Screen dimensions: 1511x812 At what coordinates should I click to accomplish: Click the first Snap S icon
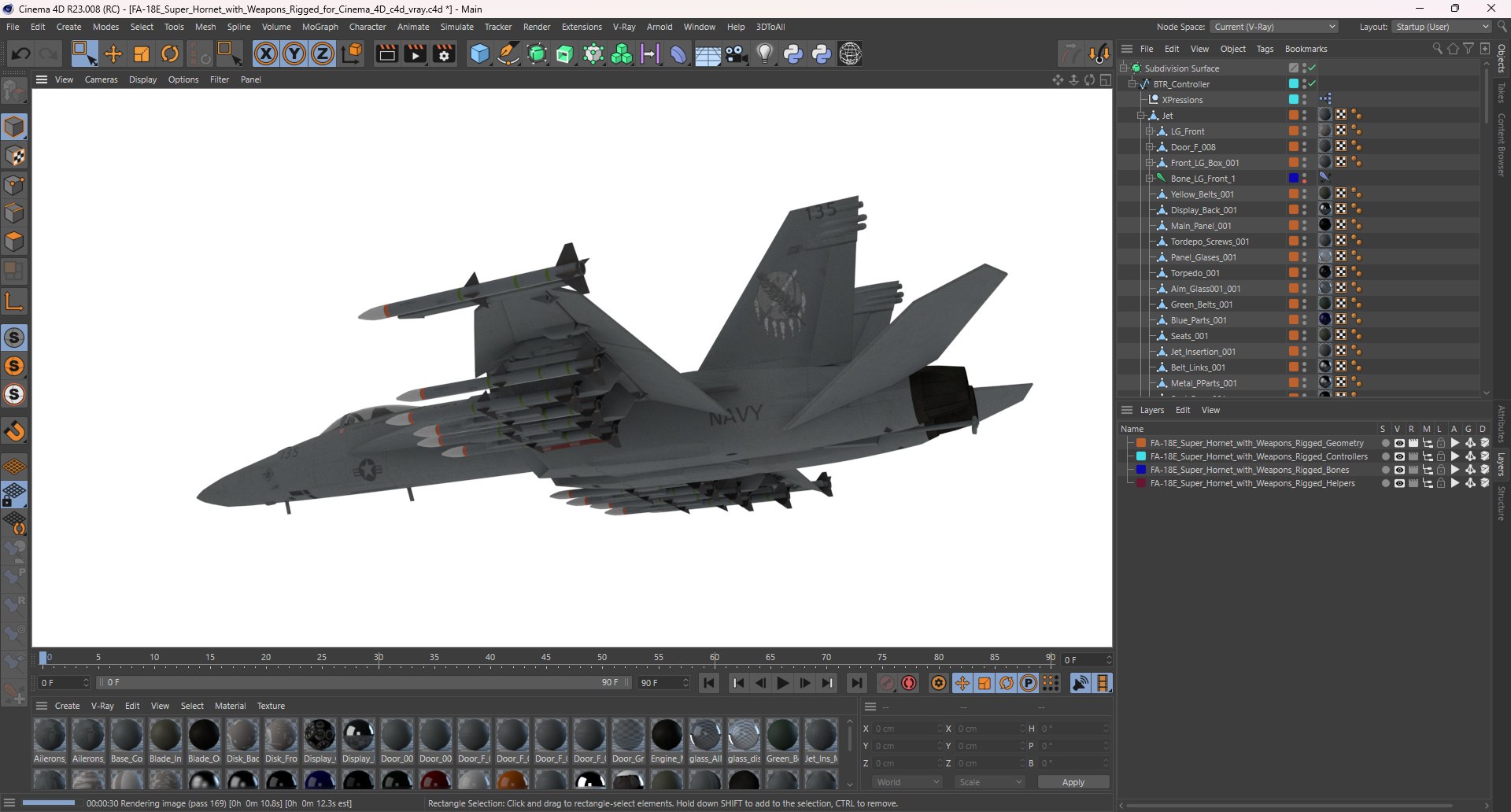pos(15,338)
